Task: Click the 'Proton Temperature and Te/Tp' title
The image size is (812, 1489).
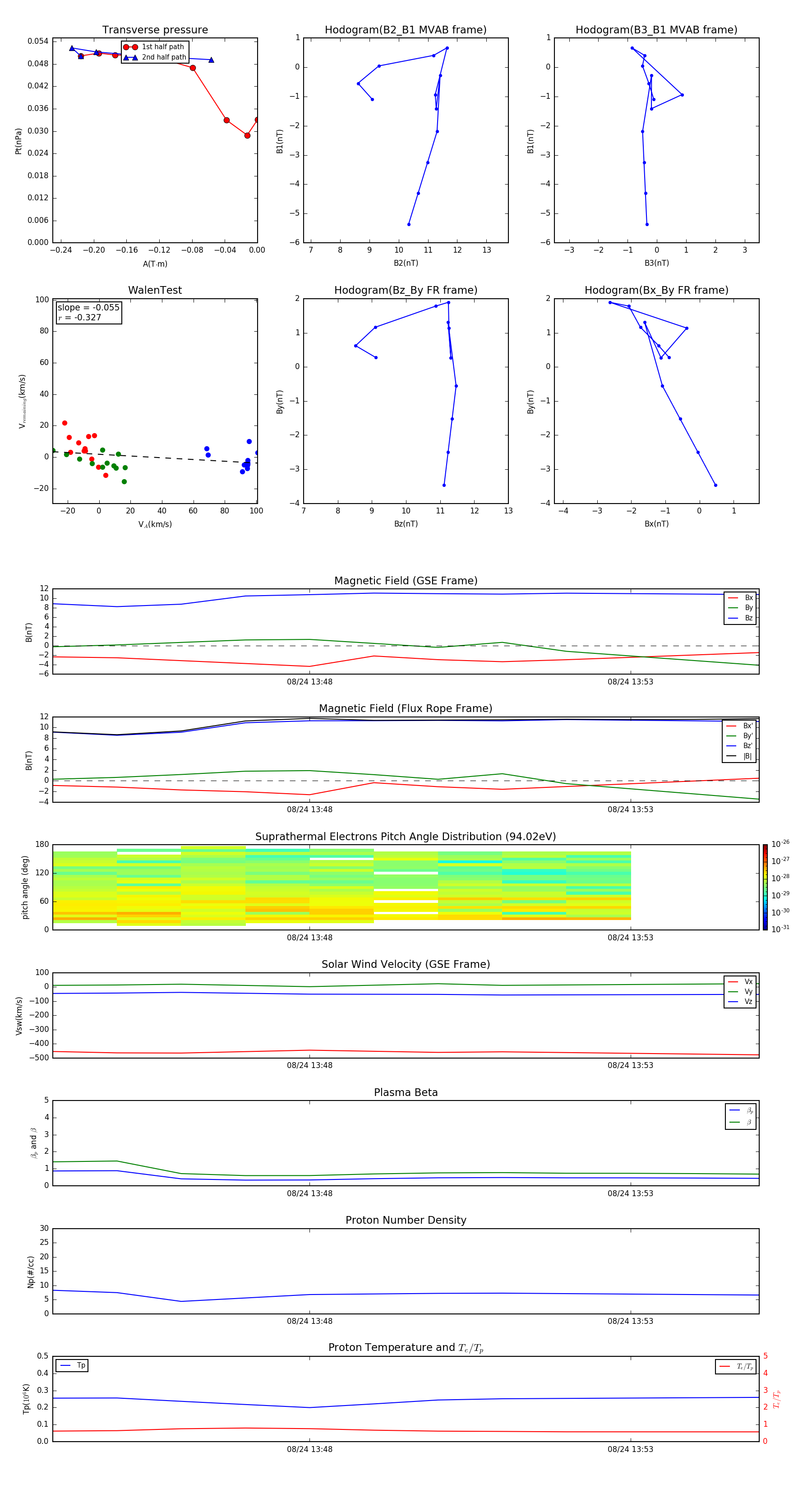Action: [x=406, y=1348]
